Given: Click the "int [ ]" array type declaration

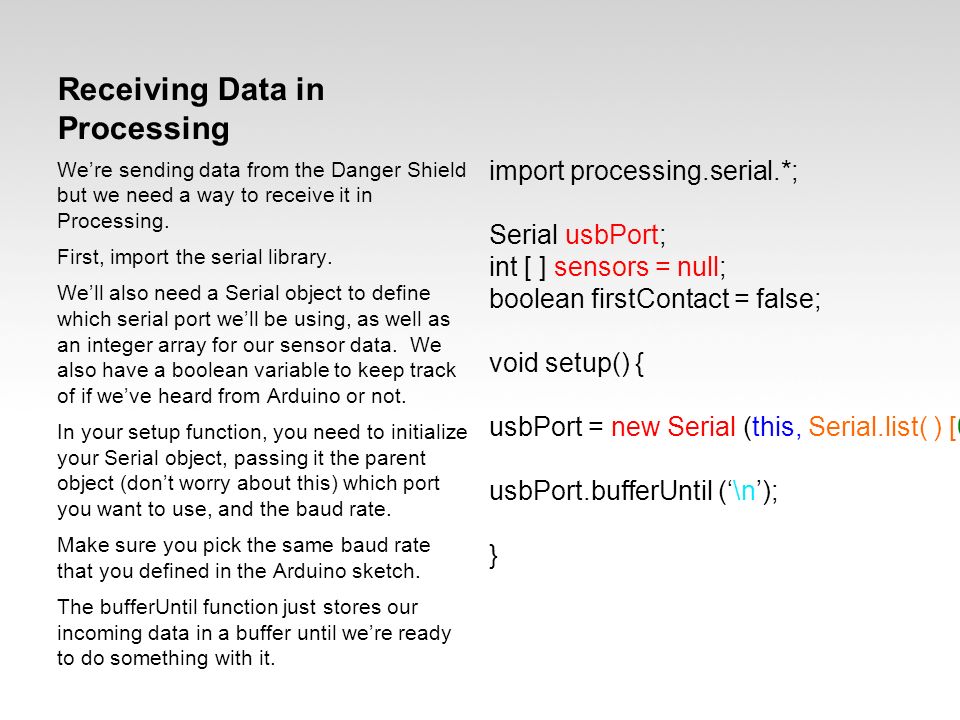Looking at the screenshot, I should click(x=517, y=267).
